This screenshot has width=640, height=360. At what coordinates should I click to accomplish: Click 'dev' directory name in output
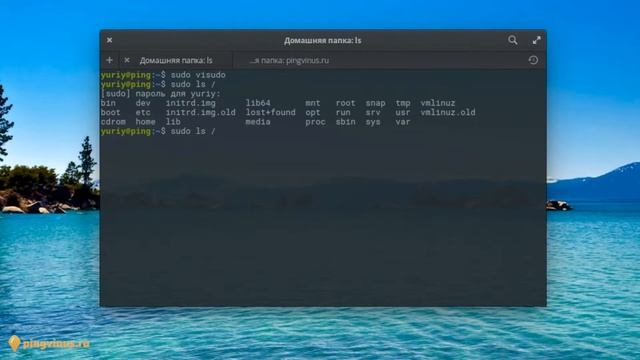pyautogui.click(x=143, y=103)
